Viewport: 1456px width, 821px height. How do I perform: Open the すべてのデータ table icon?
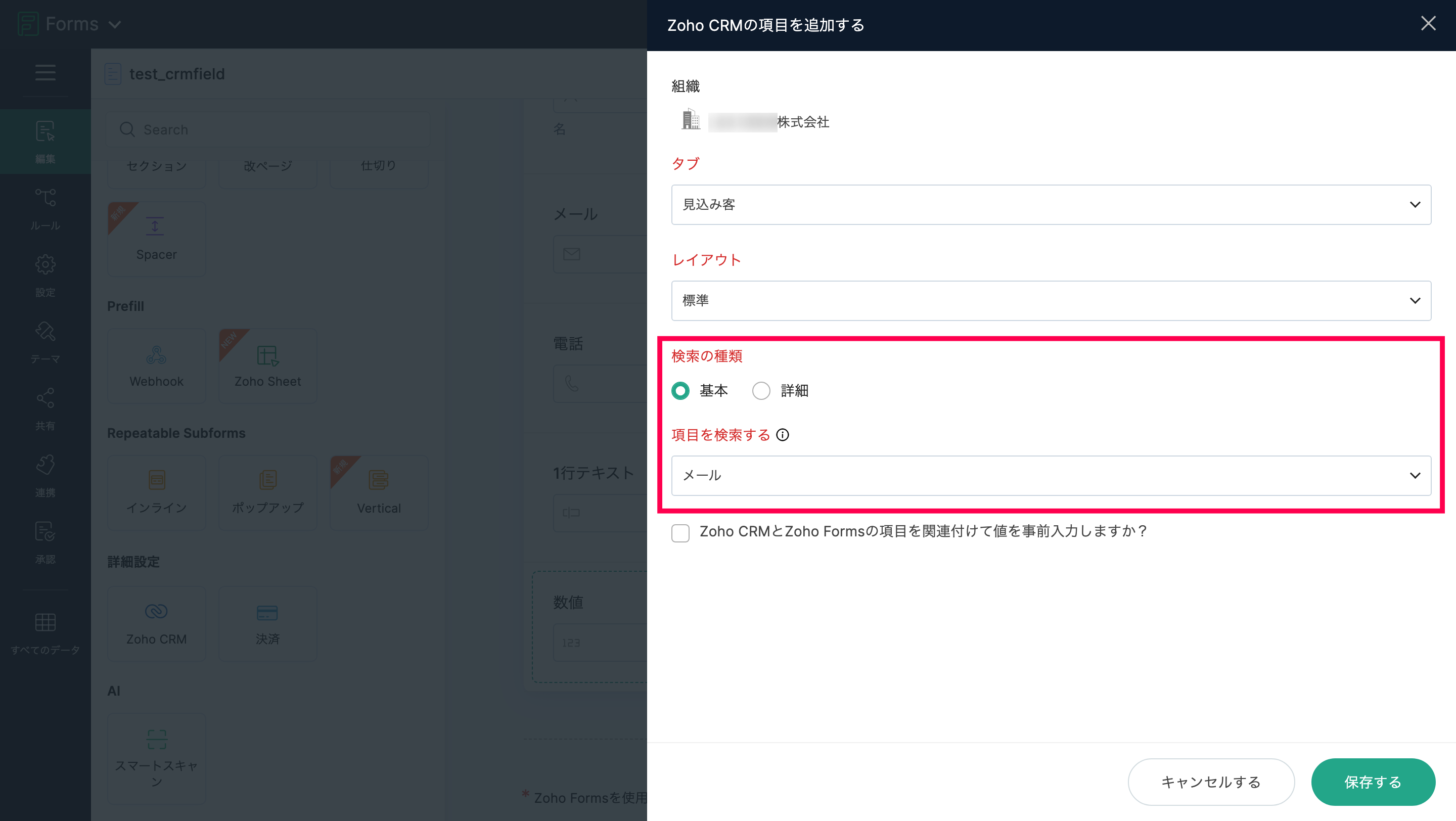(x=45, y=622)
